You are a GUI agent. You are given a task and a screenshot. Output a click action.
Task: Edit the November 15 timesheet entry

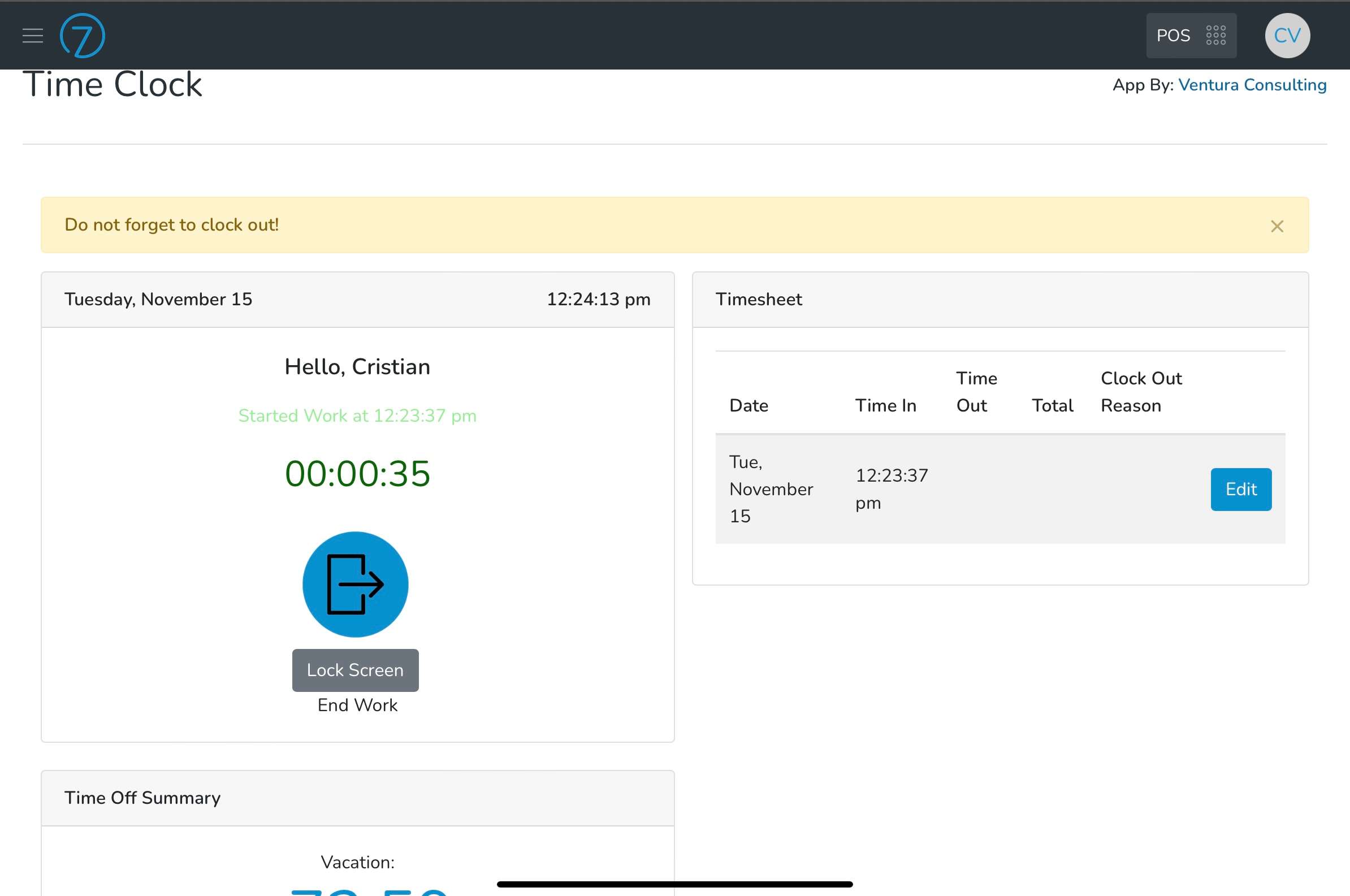pyautogui.click(x=1241, y=489)
